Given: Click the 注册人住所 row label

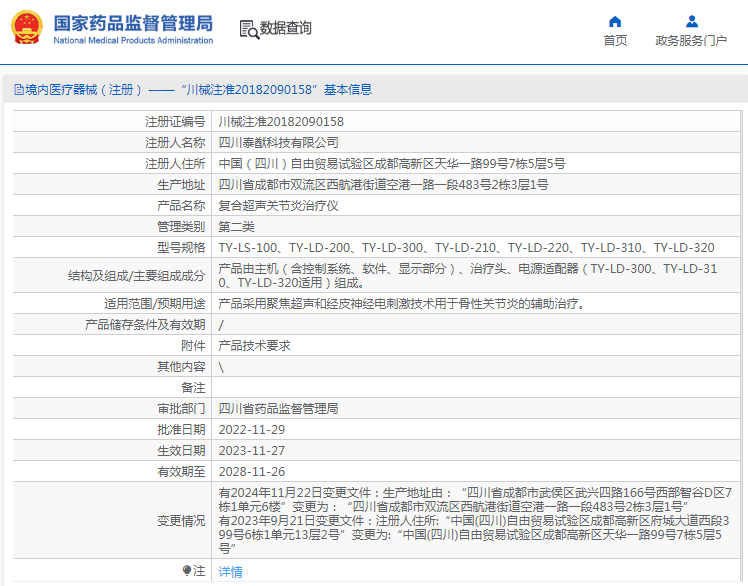Looking at the screenshot, I should [x=175, y=164].
